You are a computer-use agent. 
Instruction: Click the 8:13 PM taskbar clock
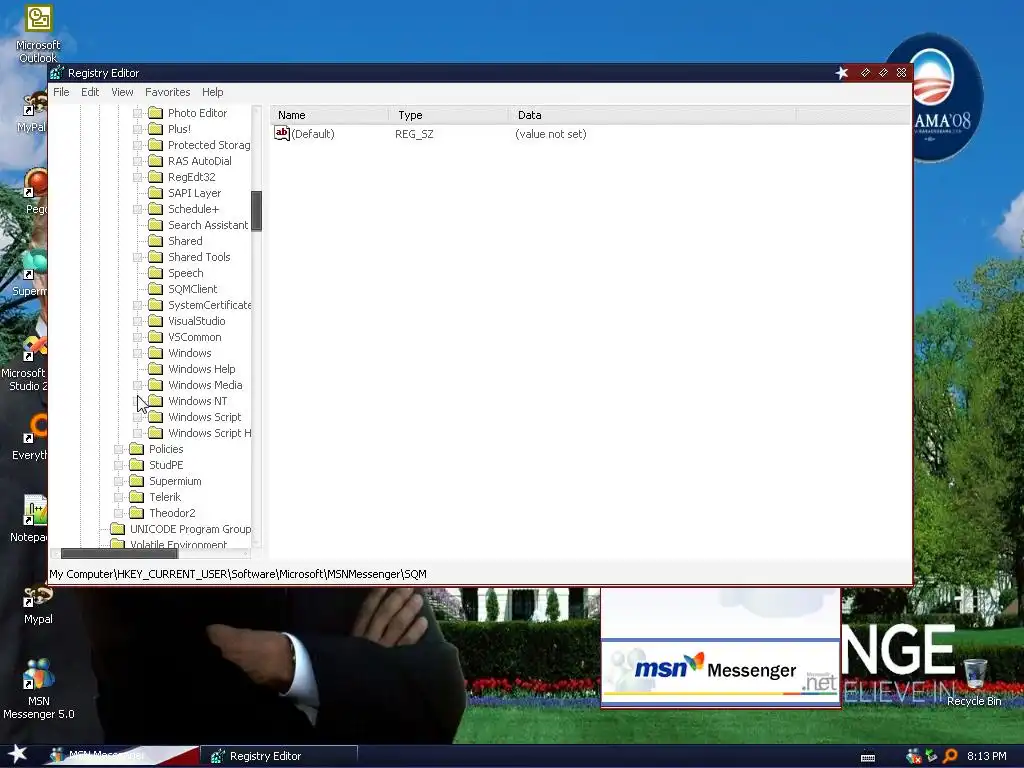click(986, 756)
